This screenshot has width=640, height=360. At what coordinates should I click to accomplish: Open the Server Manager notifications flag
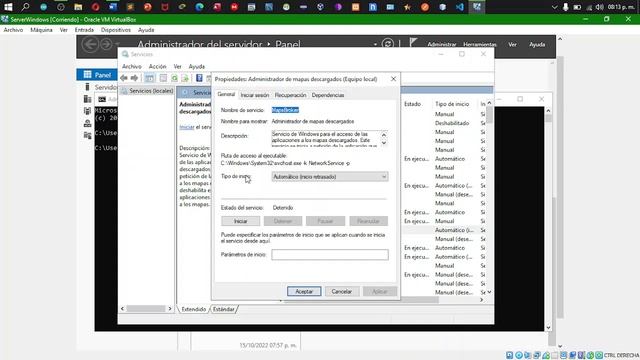click(413, 42)
